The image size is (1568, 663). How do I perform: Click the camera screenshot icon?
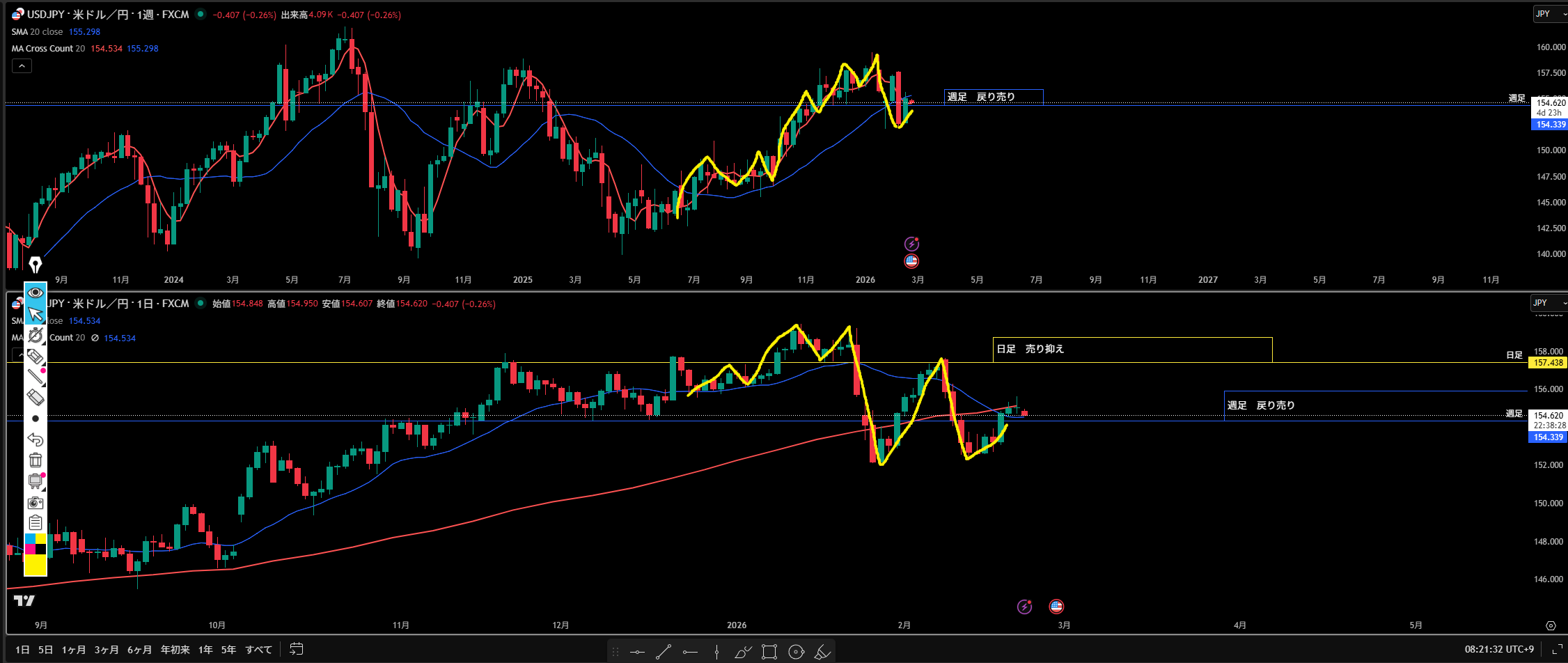(x=36, y=503)
